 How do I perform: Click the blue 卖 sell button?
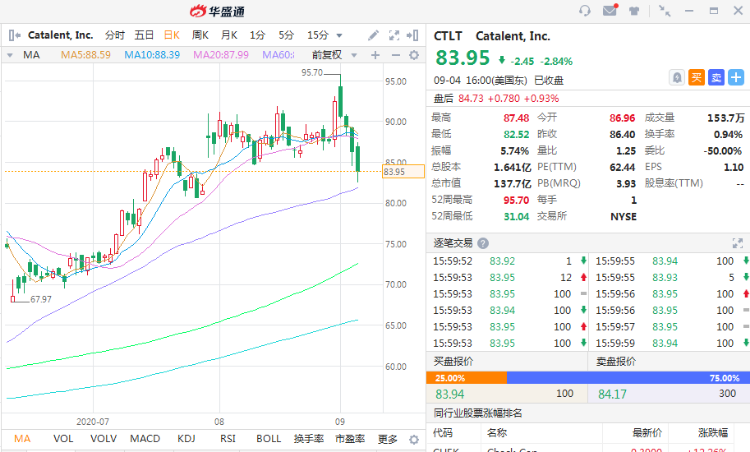point(716,77)
